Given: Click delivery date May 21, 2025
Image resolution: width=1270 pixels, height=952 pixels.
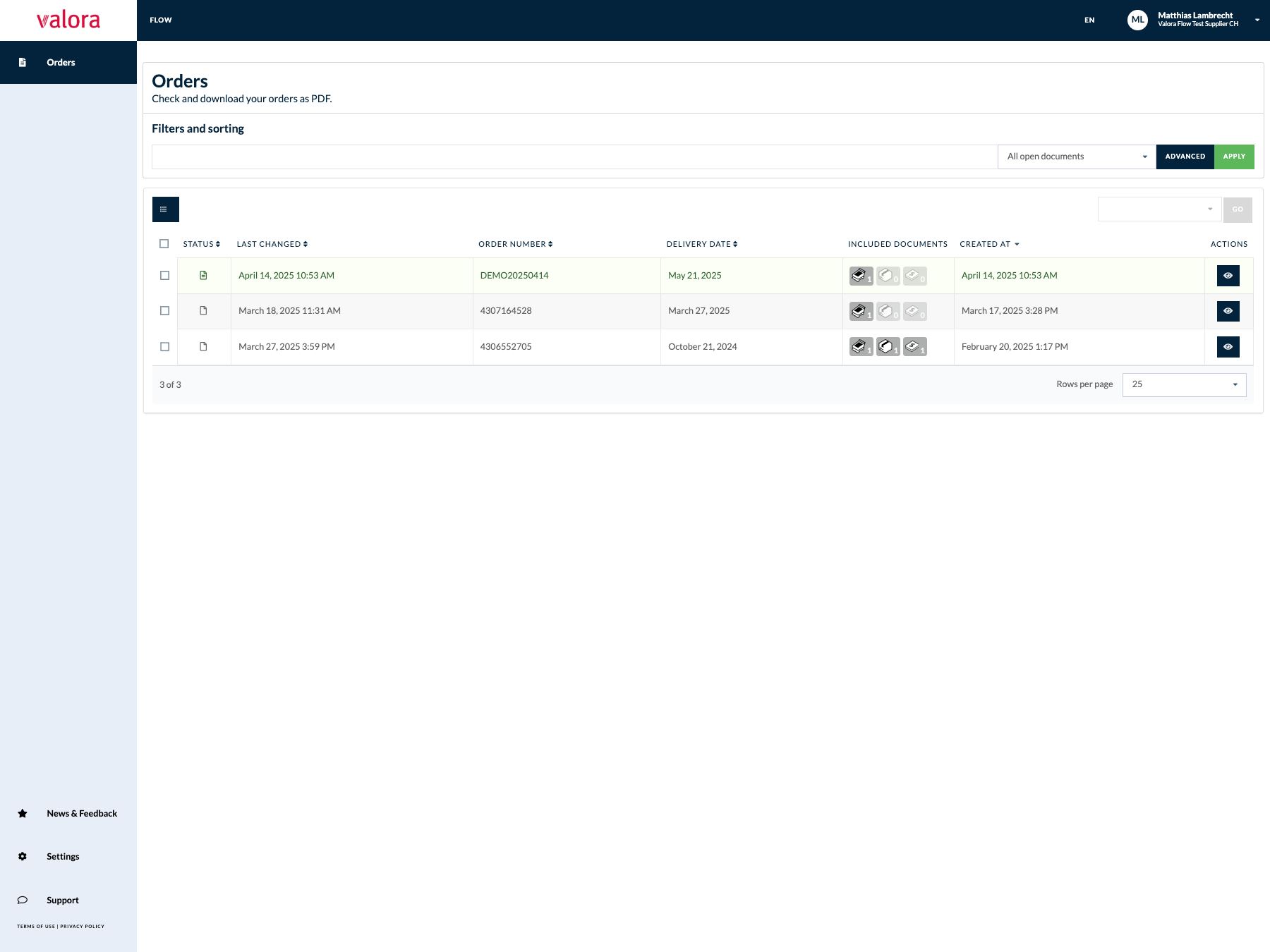Looking at the screenshot, I should coord(695,276).
